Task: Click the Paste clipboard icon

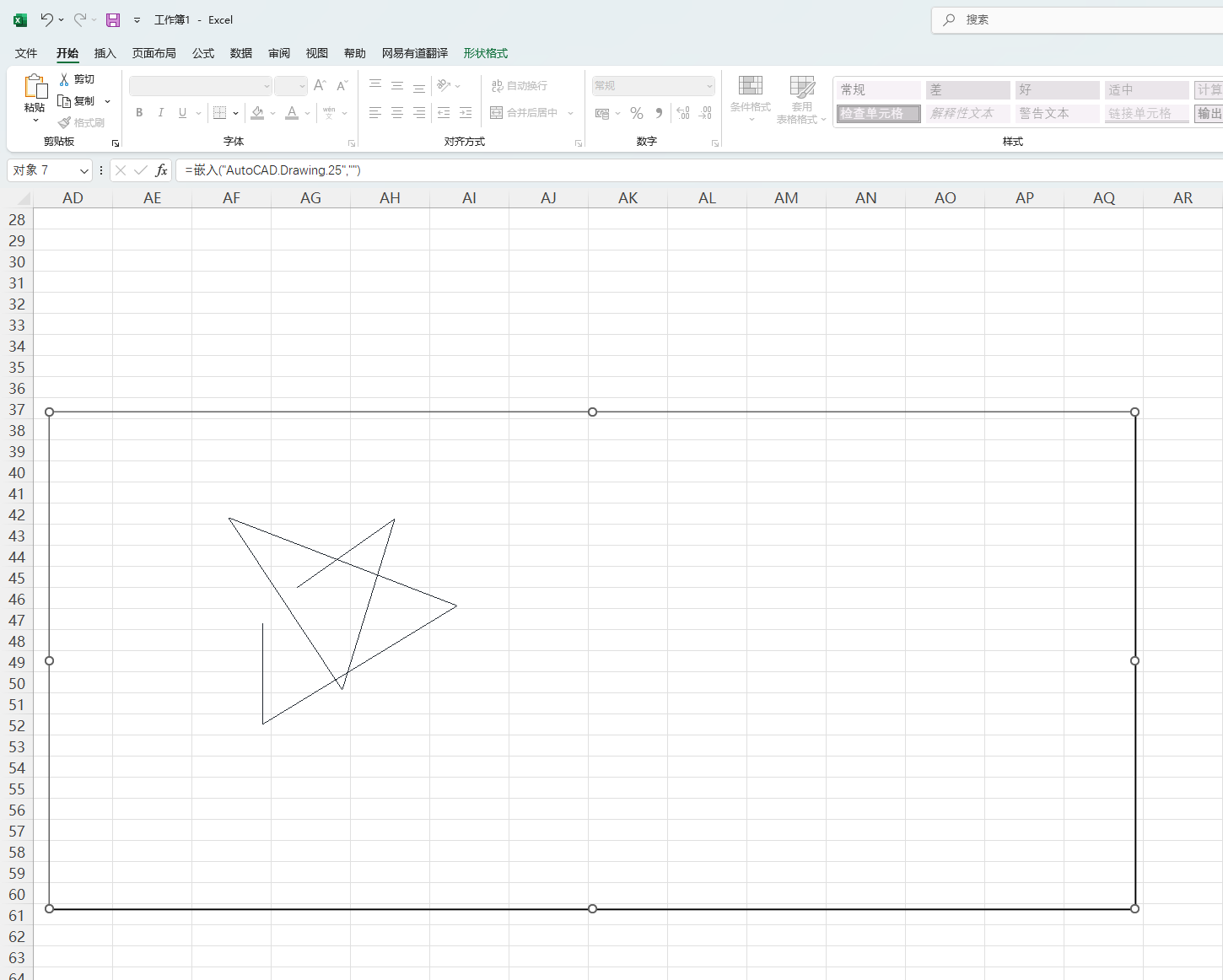Action: point(35,86)
